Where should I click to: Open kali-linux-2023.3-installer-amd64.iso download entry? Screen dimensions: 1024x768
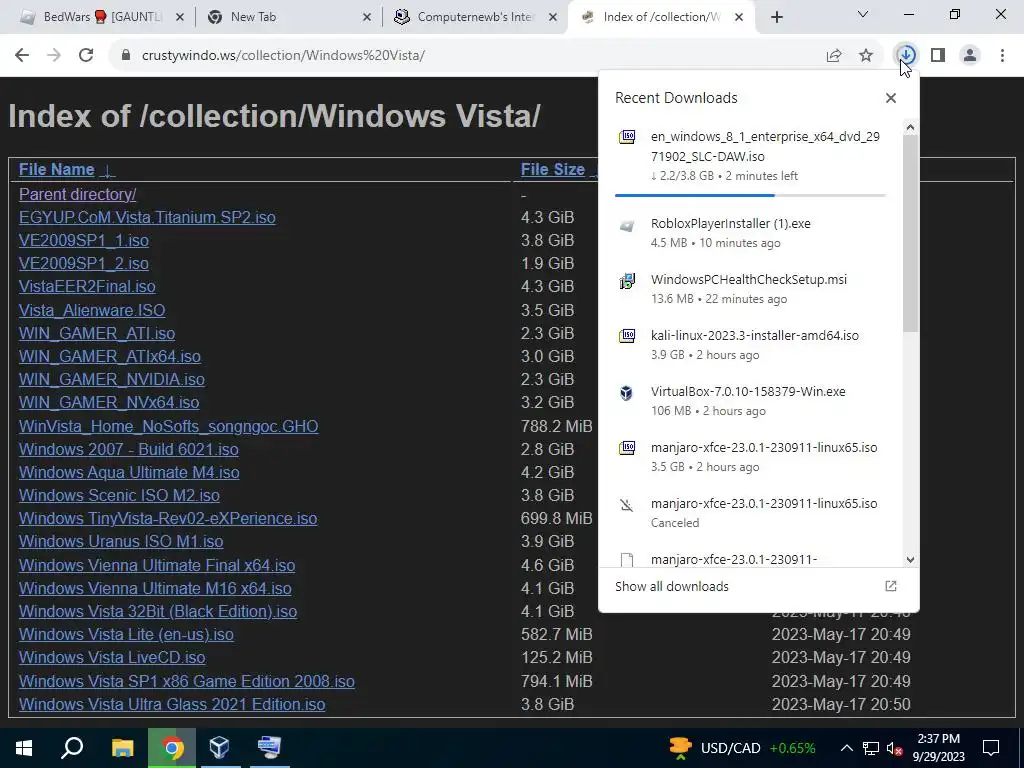[750, 344]
